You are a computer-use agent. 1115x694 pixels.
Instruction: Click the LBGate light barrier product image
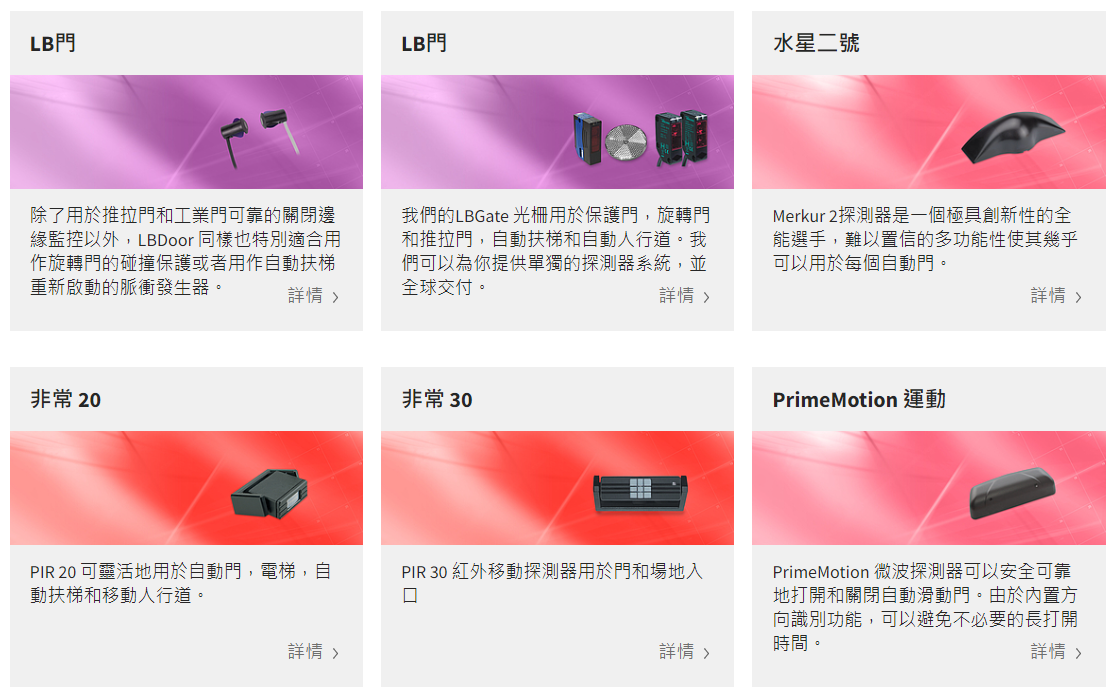tap(558, 132)
